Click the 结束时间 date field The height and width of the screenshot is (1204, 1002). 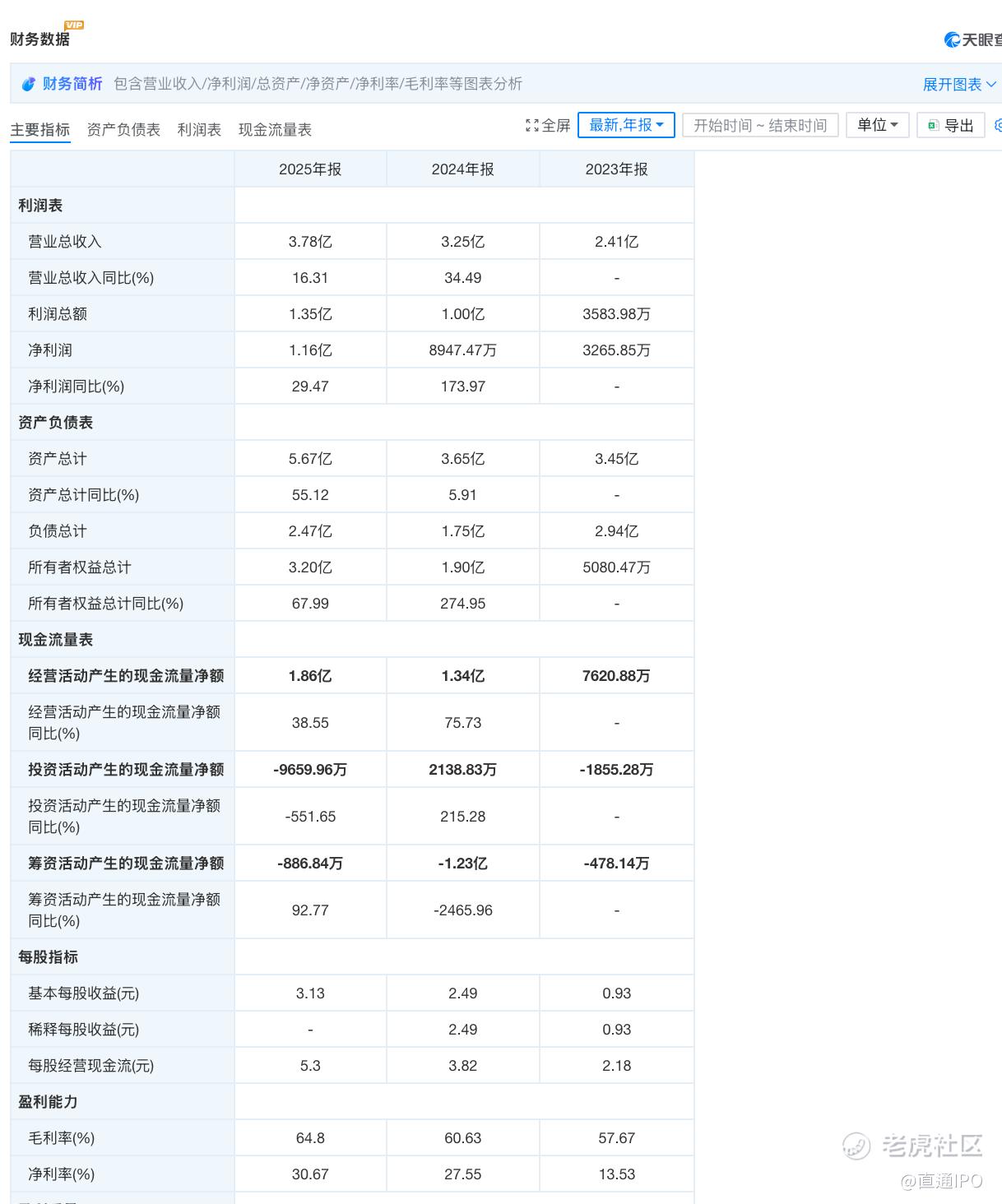tap(798, 125)
